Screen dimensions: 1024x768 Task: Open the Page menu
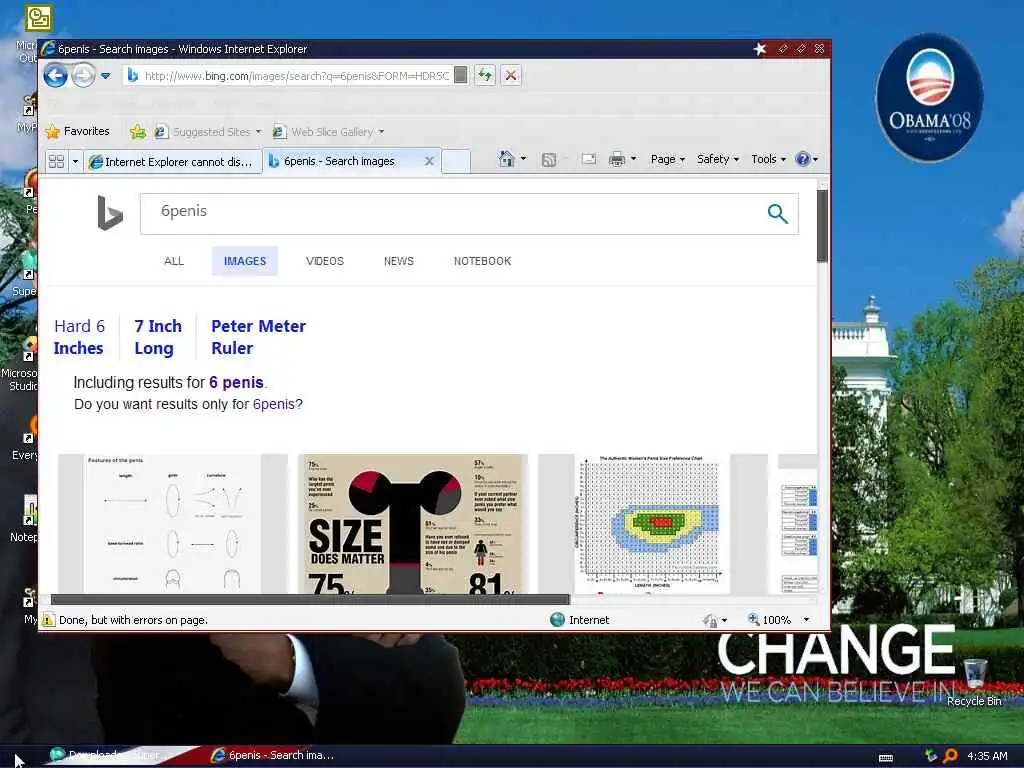[x=667, y=159]
